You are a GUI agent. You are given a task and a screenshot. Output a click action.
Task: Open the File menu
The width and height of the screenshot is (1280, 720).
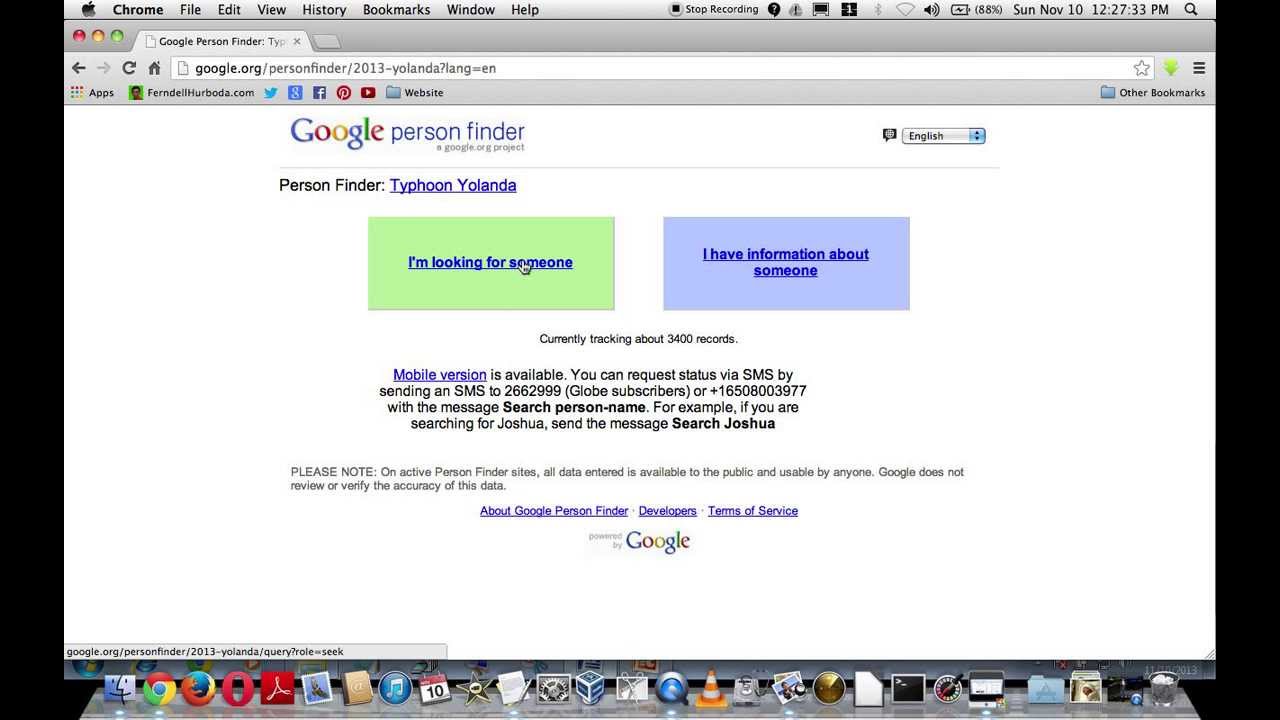click(190, 9)
